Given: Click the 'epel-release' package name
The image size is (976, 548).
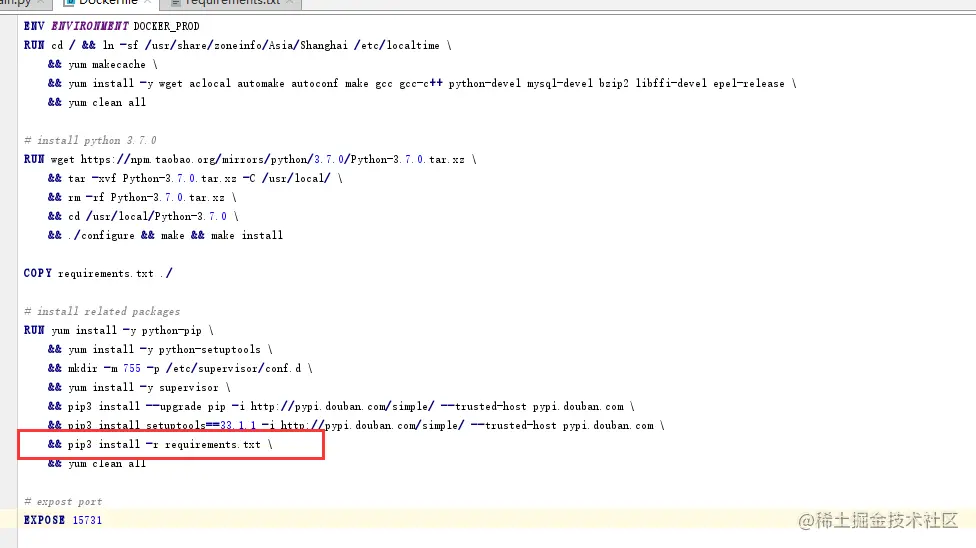Looking at the screenshot, I should click(x=749, y=83).
